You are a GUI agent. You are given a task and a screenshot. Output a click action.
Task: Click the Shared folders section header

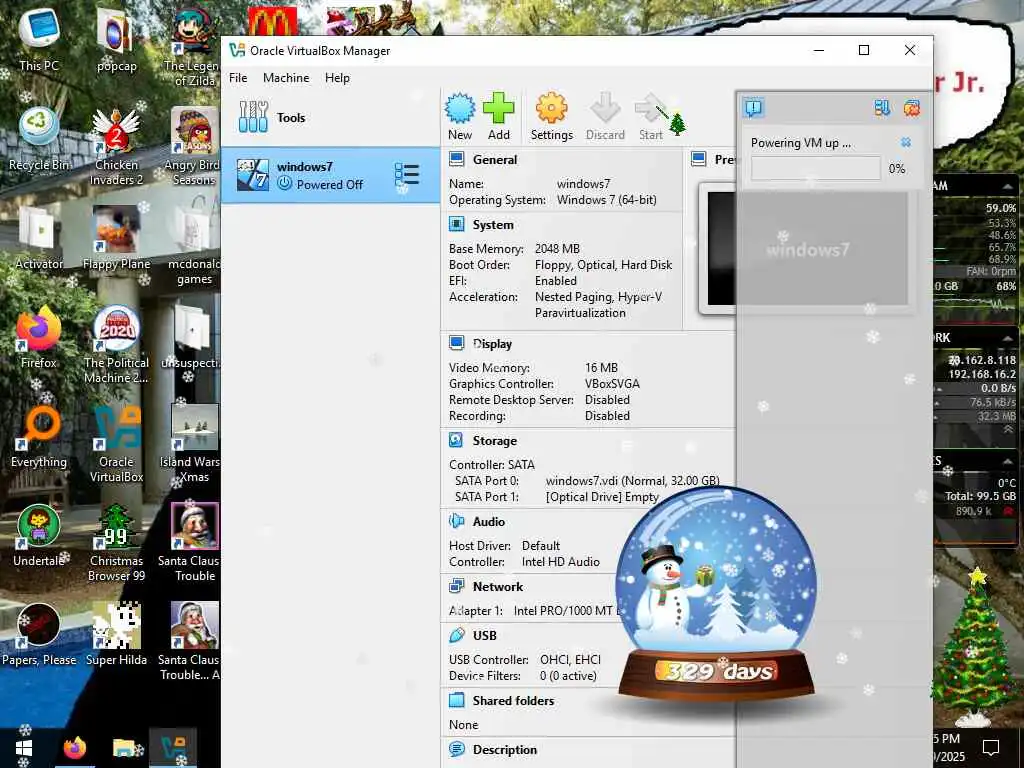513,701
